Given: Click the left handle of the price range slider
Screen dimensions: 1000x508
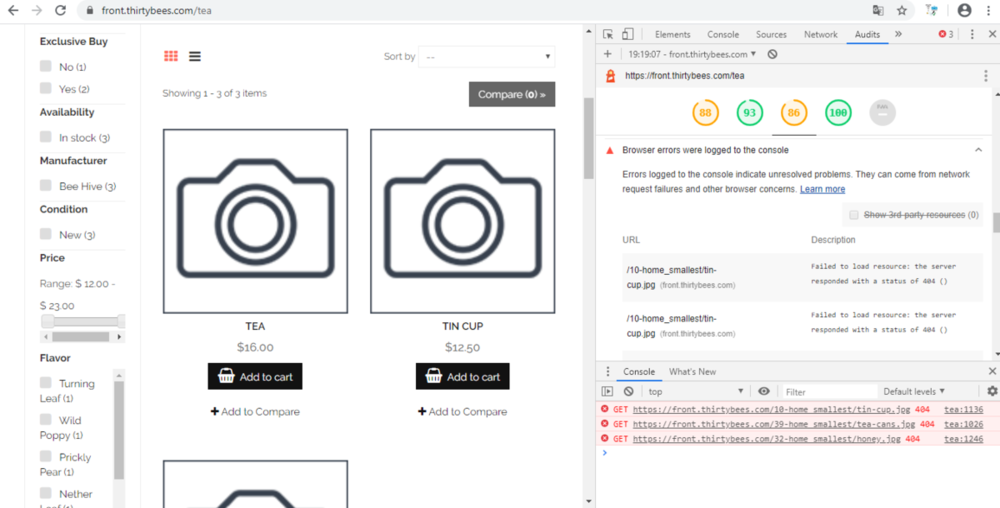Looking at the screenshot, I should pos(47,322).
